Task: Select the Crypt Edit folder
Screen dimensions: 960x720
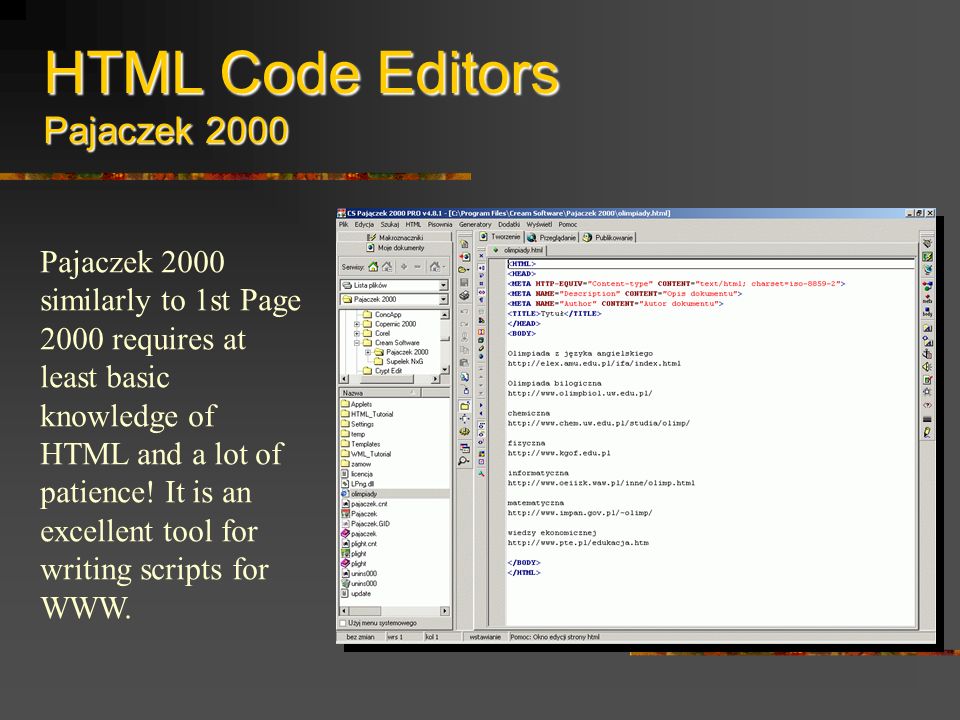Action: 383,371
